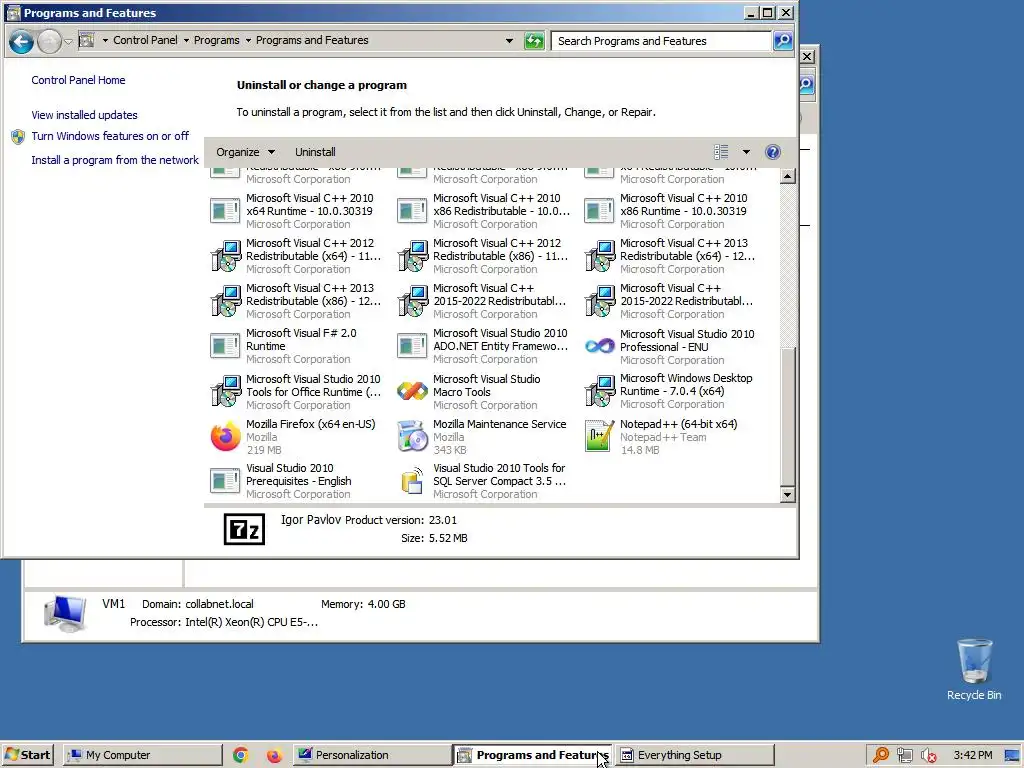Image resolution: width=1024 pixels, height=768 pixels.
Task: Expand the Control Panel breadcrumb arrow
Action: [186, 40]
